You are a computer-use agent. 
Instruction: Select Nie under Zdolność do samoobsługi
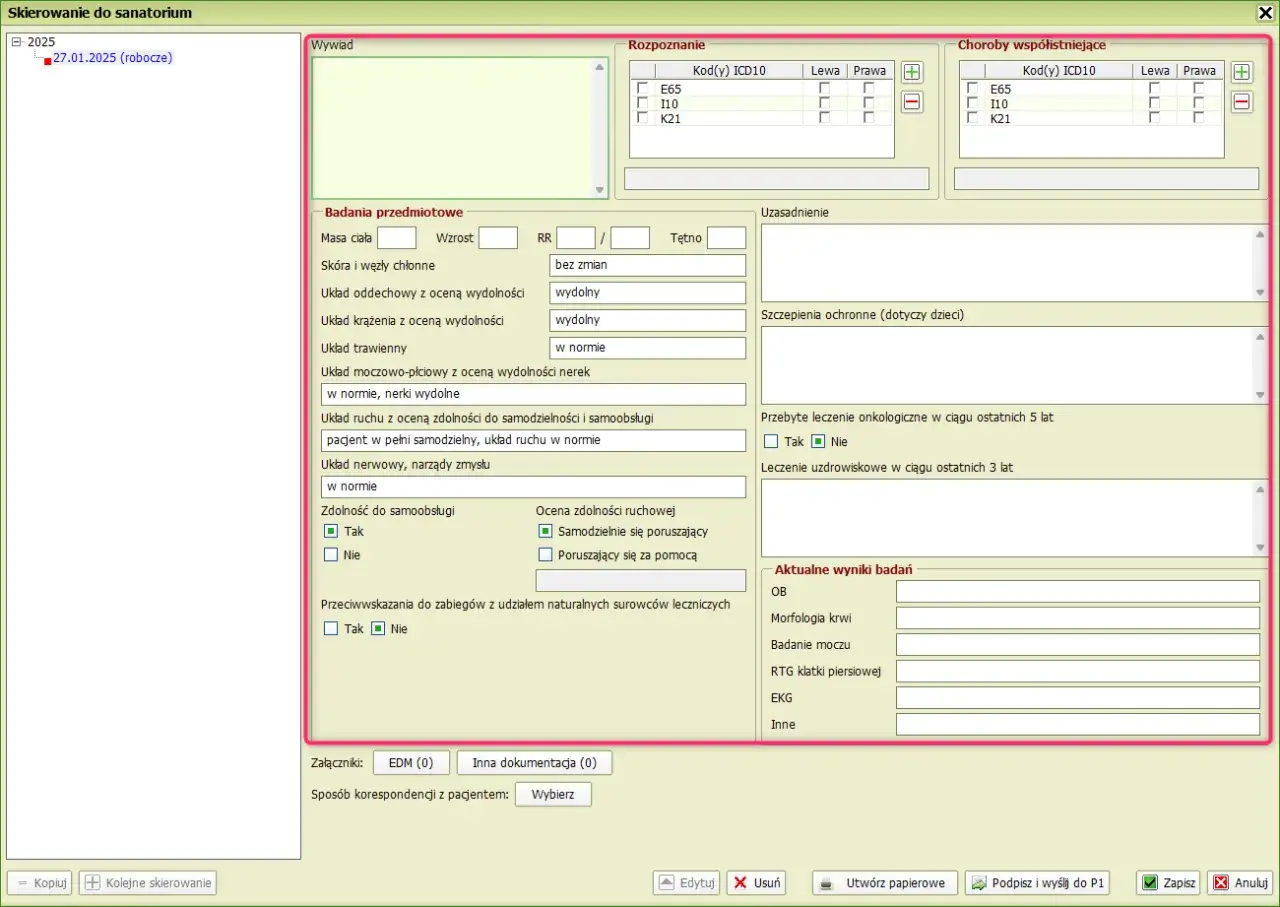331,554
